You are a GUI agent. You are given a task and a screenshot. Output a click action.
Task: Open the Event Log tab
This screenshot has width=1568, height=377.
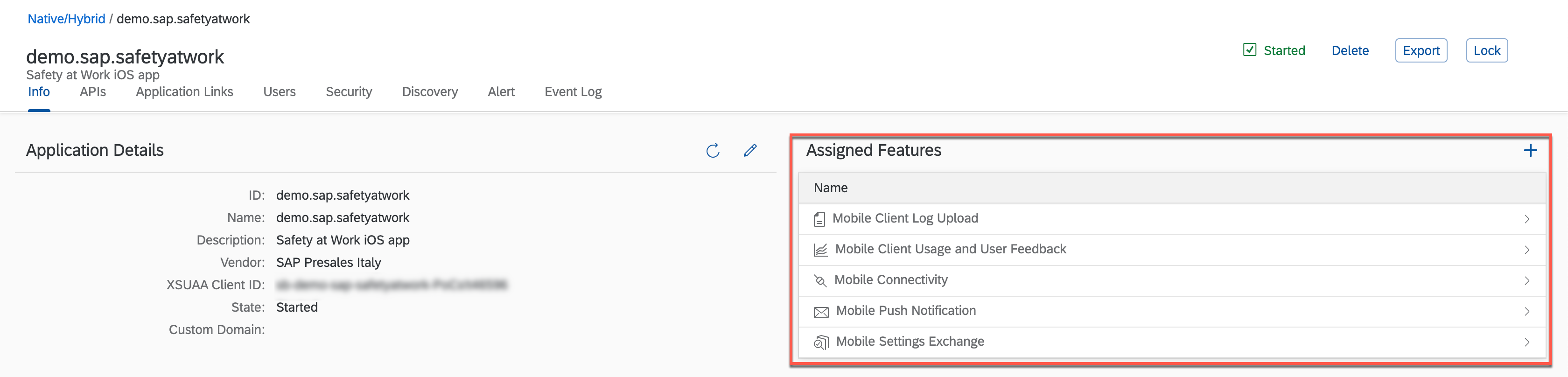(573, 92)
